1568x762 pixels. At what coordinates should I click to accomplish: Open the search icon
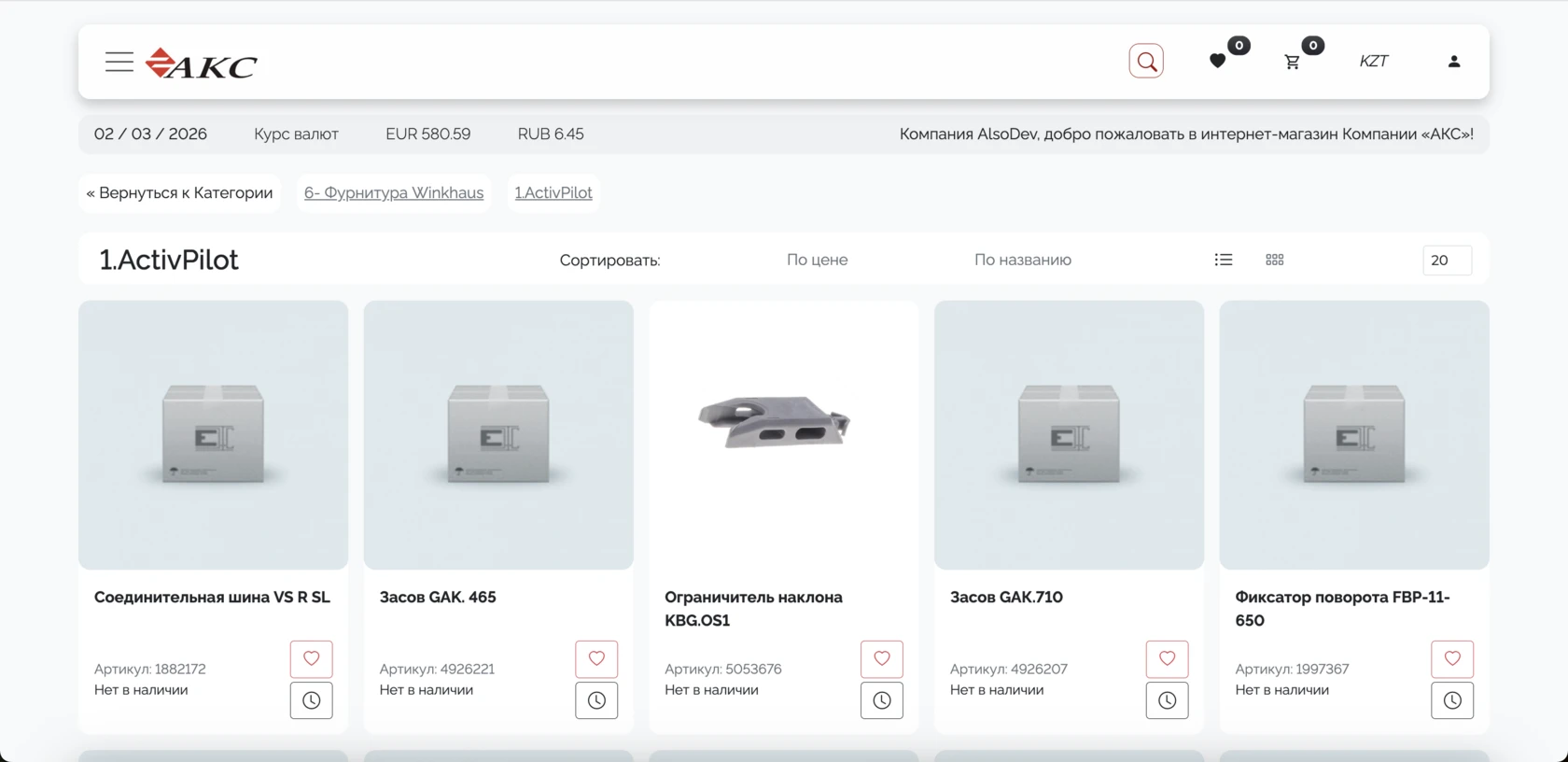click(1146, 61)
